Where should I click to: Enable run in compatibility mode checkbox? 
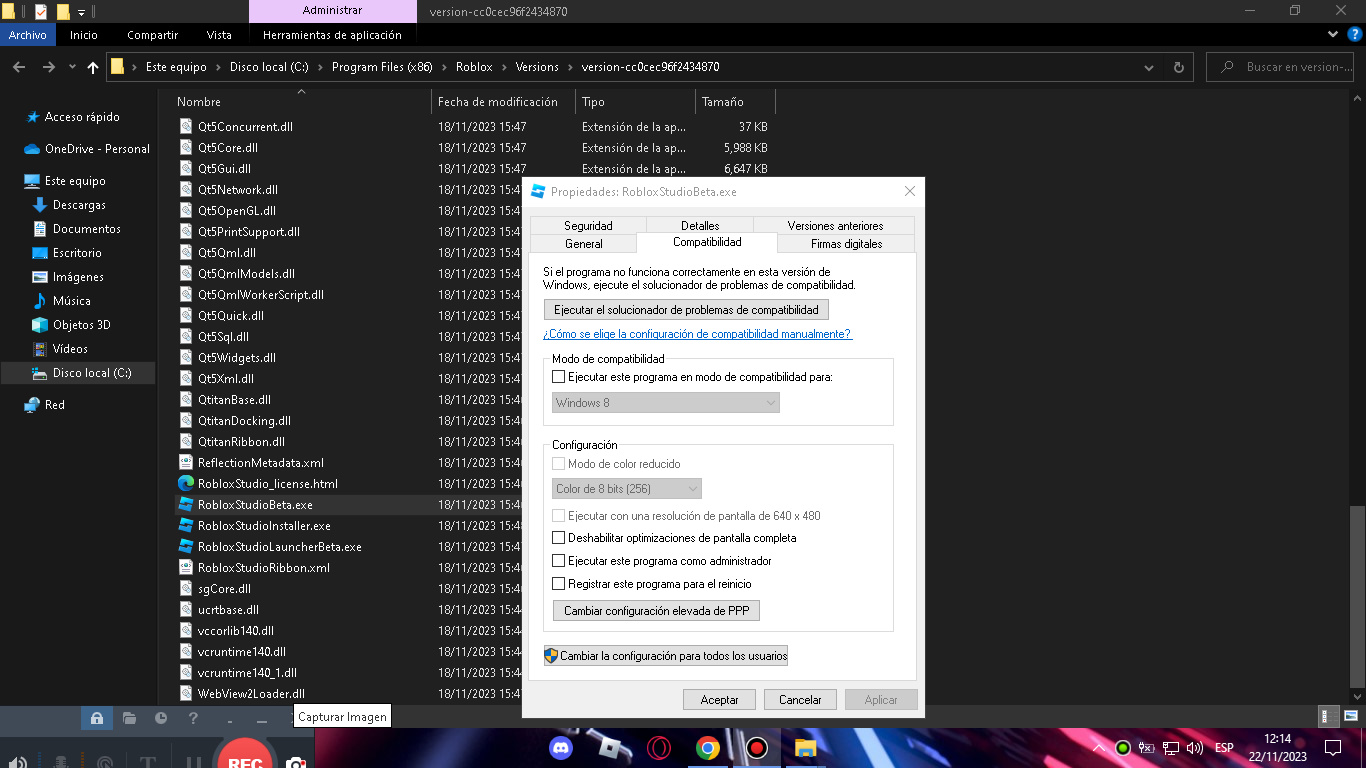point(559,377)
